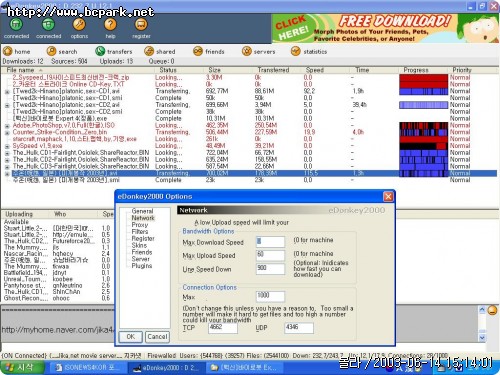Image resolution: width=500 pixels, height=375 pixels.
Task: Expand The.Hulk.CD2 download row
Action: pos(7,160)
